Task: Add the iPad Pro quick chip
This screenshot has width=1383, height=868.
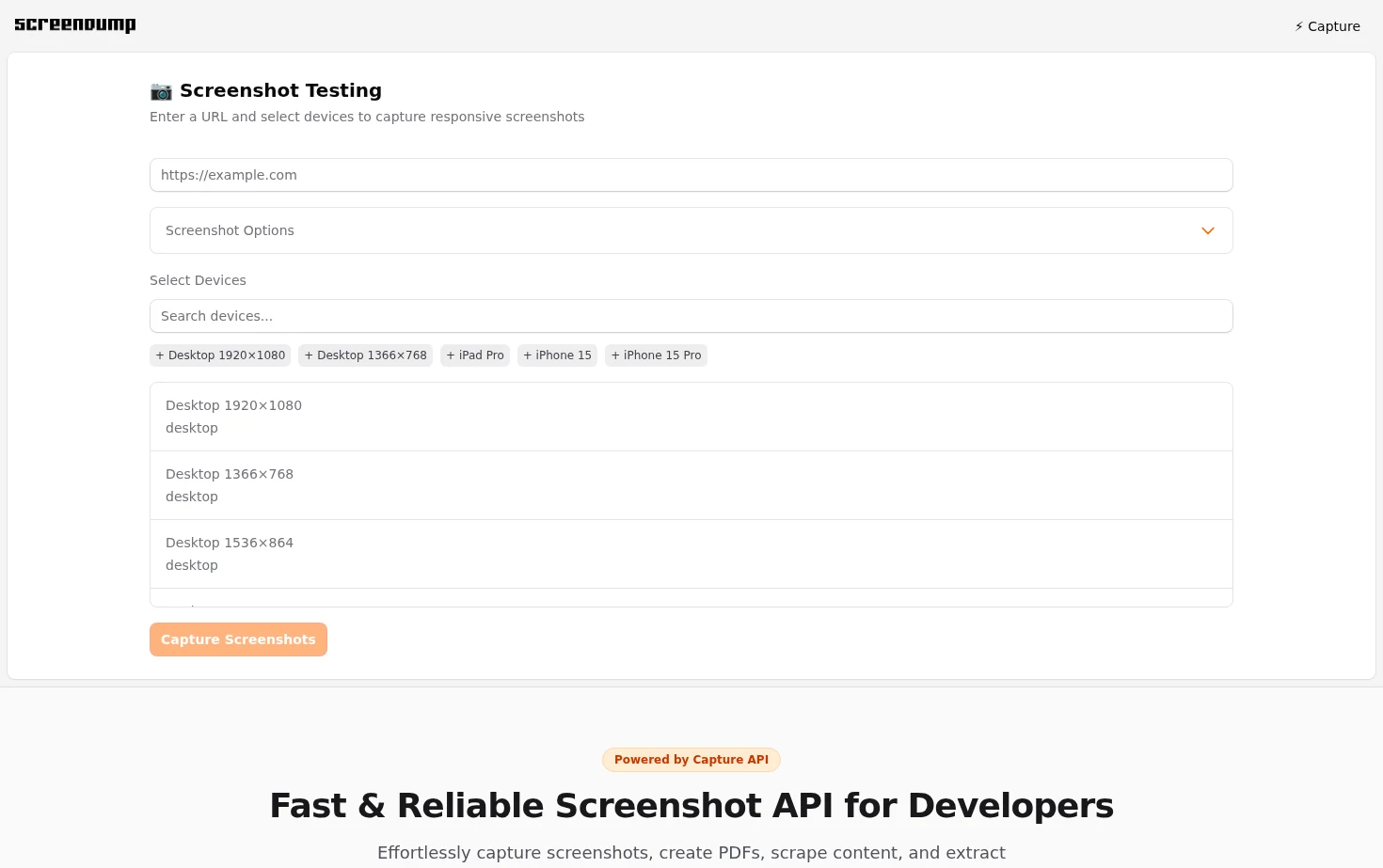Action: point(475,355)
